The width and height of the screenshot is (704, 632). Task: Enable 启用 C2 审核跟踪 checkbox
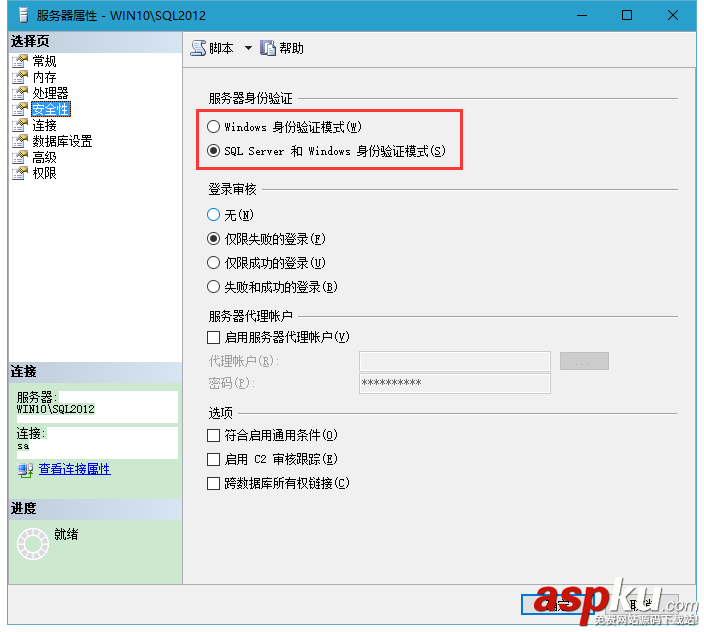coord(213,459)
